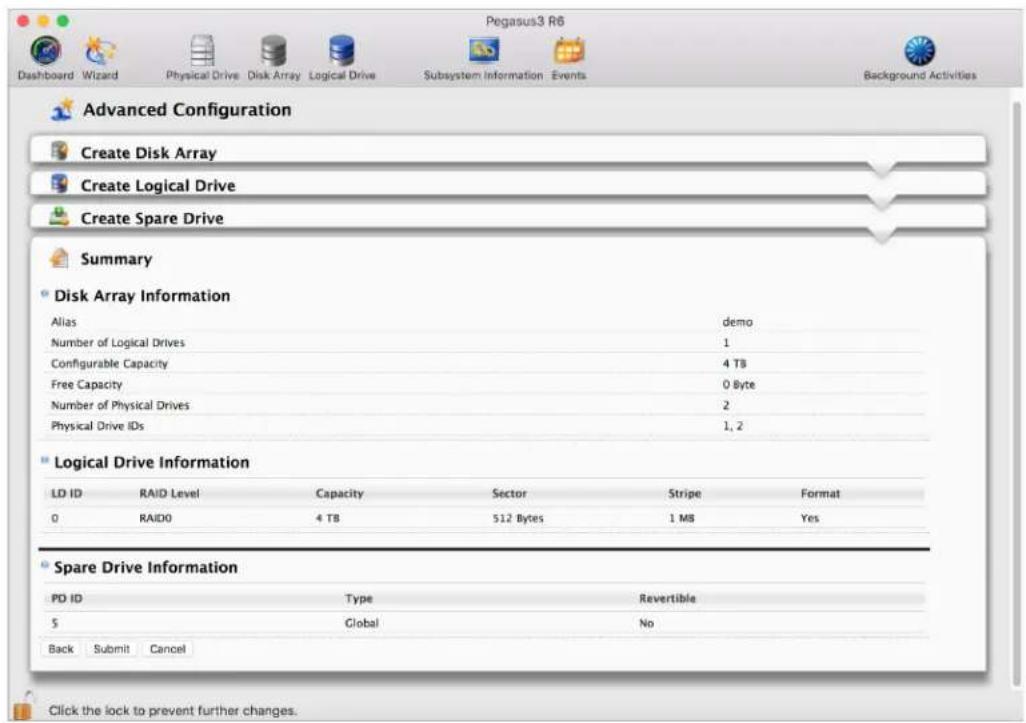Click the Revertible No cell
This screenshot has width=1026, height=723.
[646, 623]
